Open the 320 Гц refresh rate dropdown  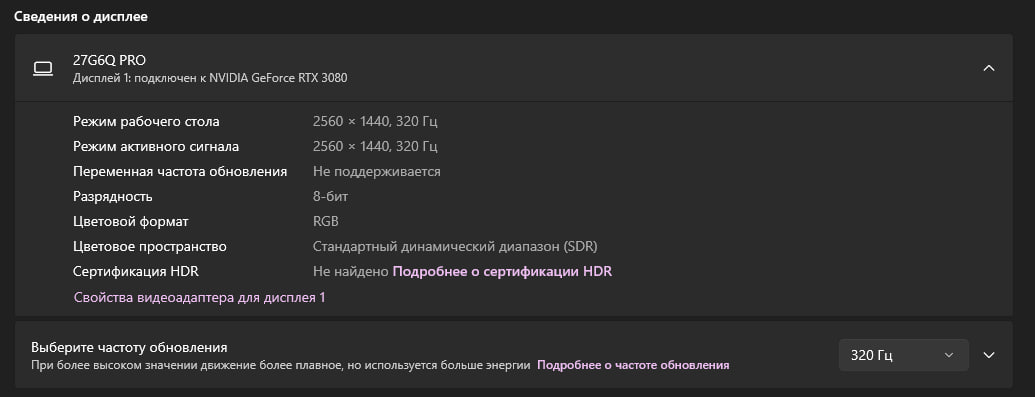click(903, 355)
